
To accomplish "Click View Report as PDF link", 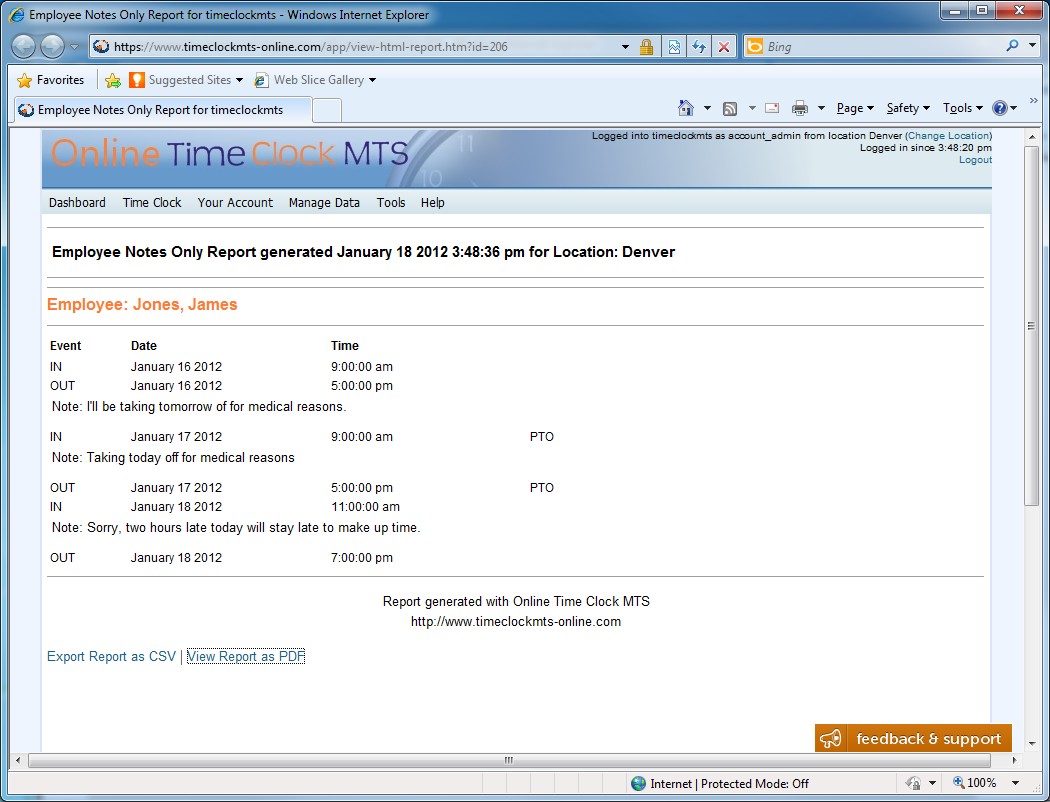I will click(246, 657).
